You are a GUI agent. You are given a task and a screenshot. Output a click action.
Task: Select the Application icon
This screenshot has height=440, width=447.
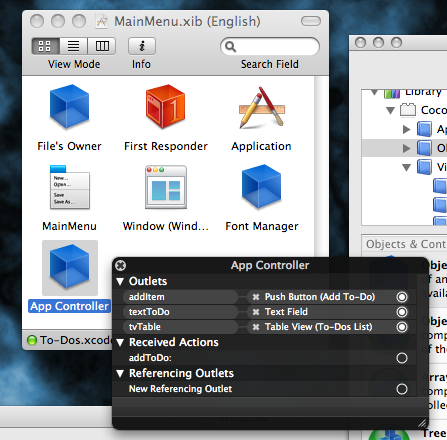click(262, 107)
